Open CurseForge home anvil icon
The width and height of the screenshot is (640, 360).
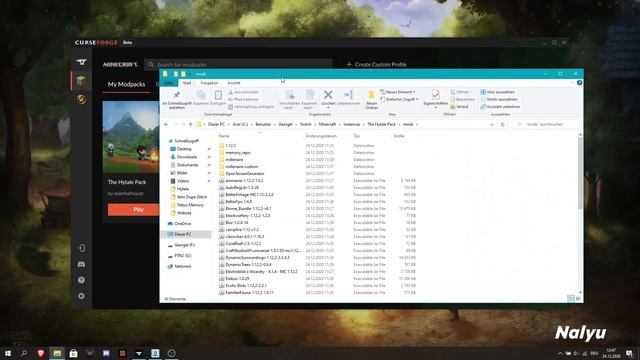(81, 62)
